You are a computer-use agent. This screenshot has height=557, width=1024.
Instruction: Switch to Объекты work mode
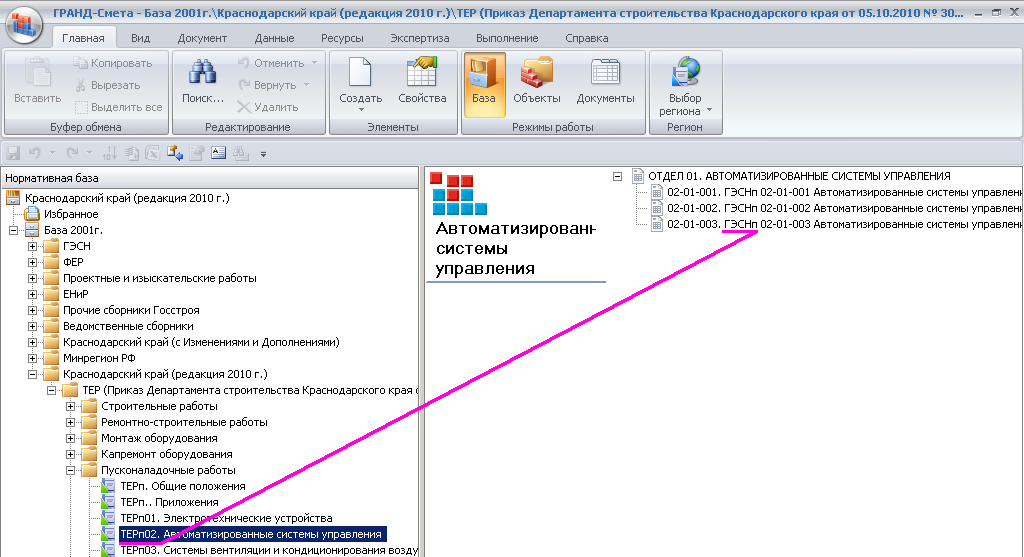point(536,81)
